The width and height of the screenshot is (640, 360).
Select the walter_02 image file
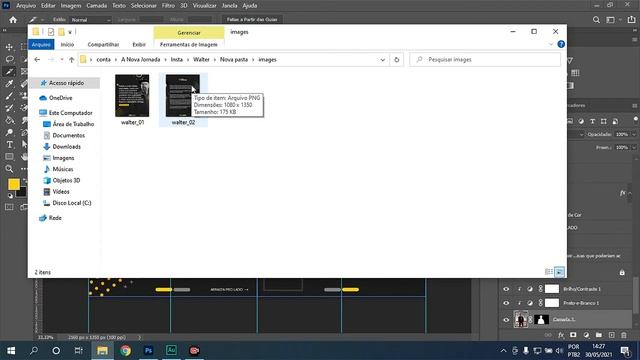point(183,100)
